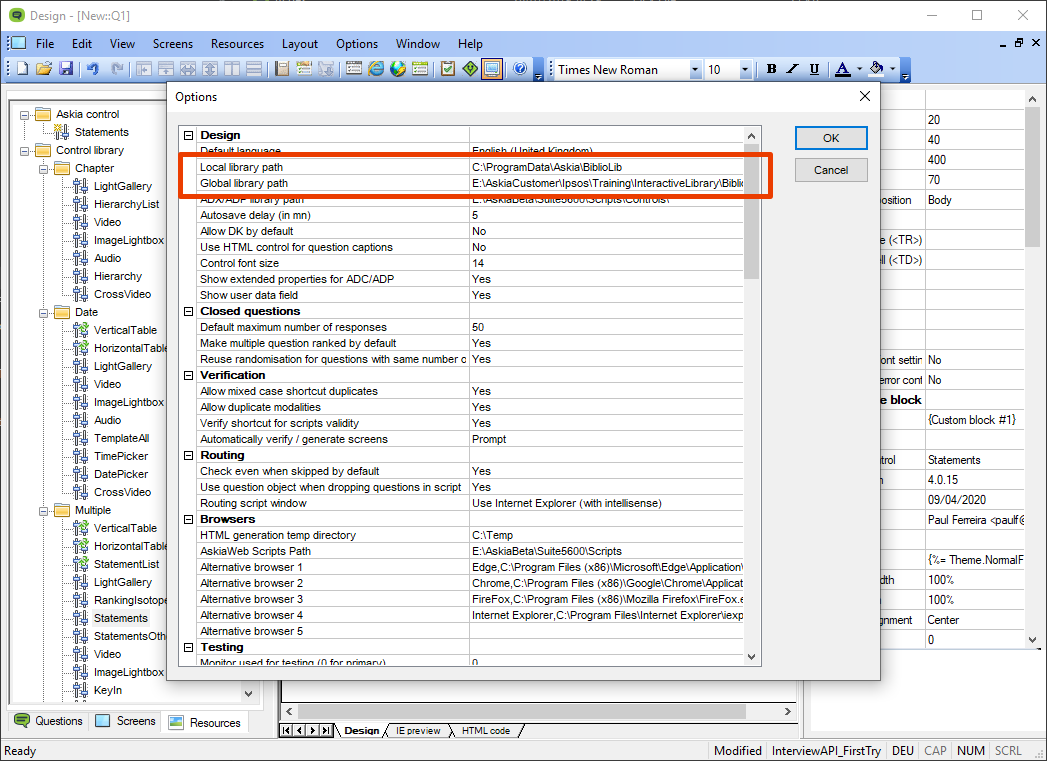Collapse the Control library tree node
Viewport: 1047px width, 761px height.
tap(25, 151)
